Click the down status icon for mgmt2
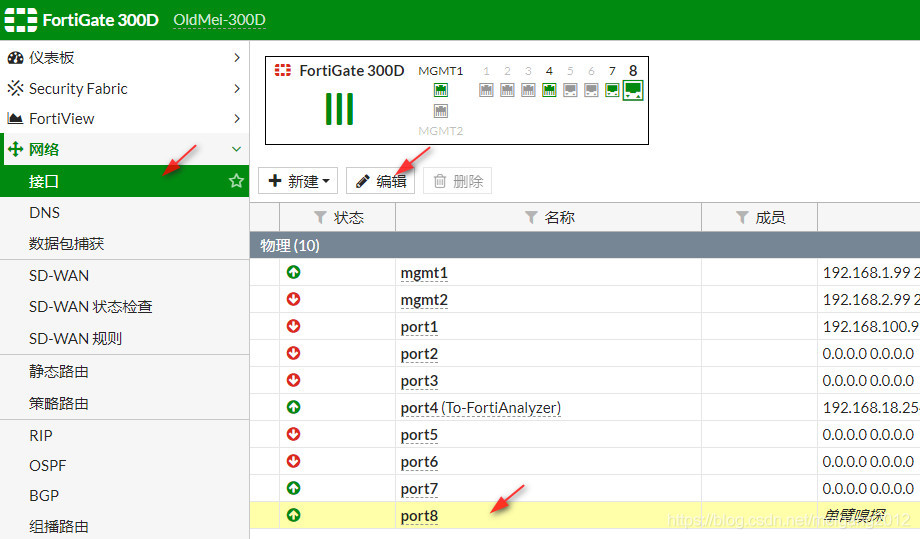 293,299
